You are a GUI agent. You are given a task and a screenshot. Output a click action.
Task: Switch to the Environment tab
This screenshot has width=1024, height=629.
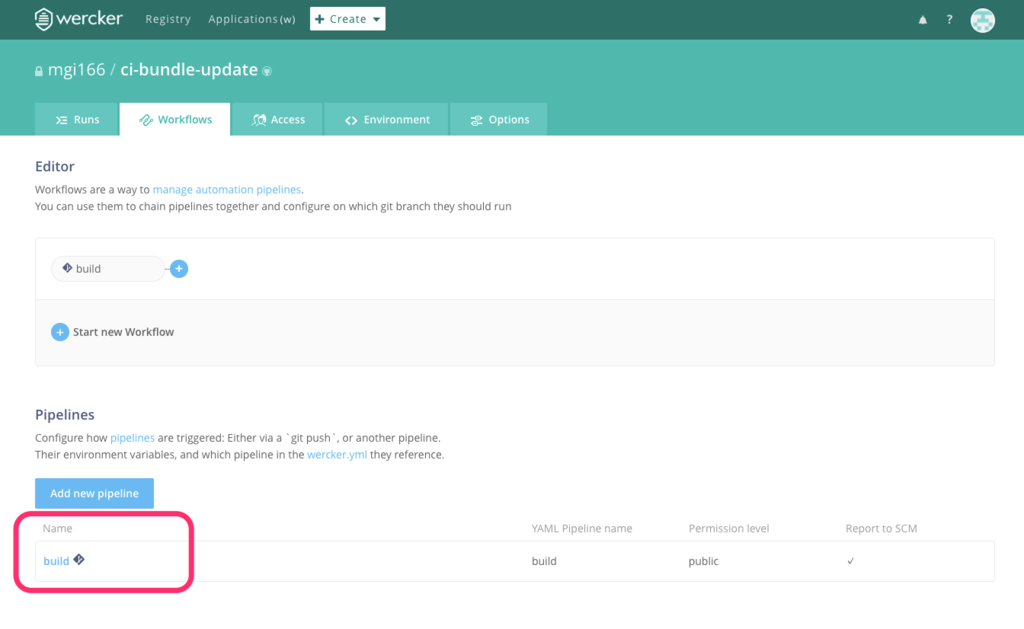coord(387,120)
